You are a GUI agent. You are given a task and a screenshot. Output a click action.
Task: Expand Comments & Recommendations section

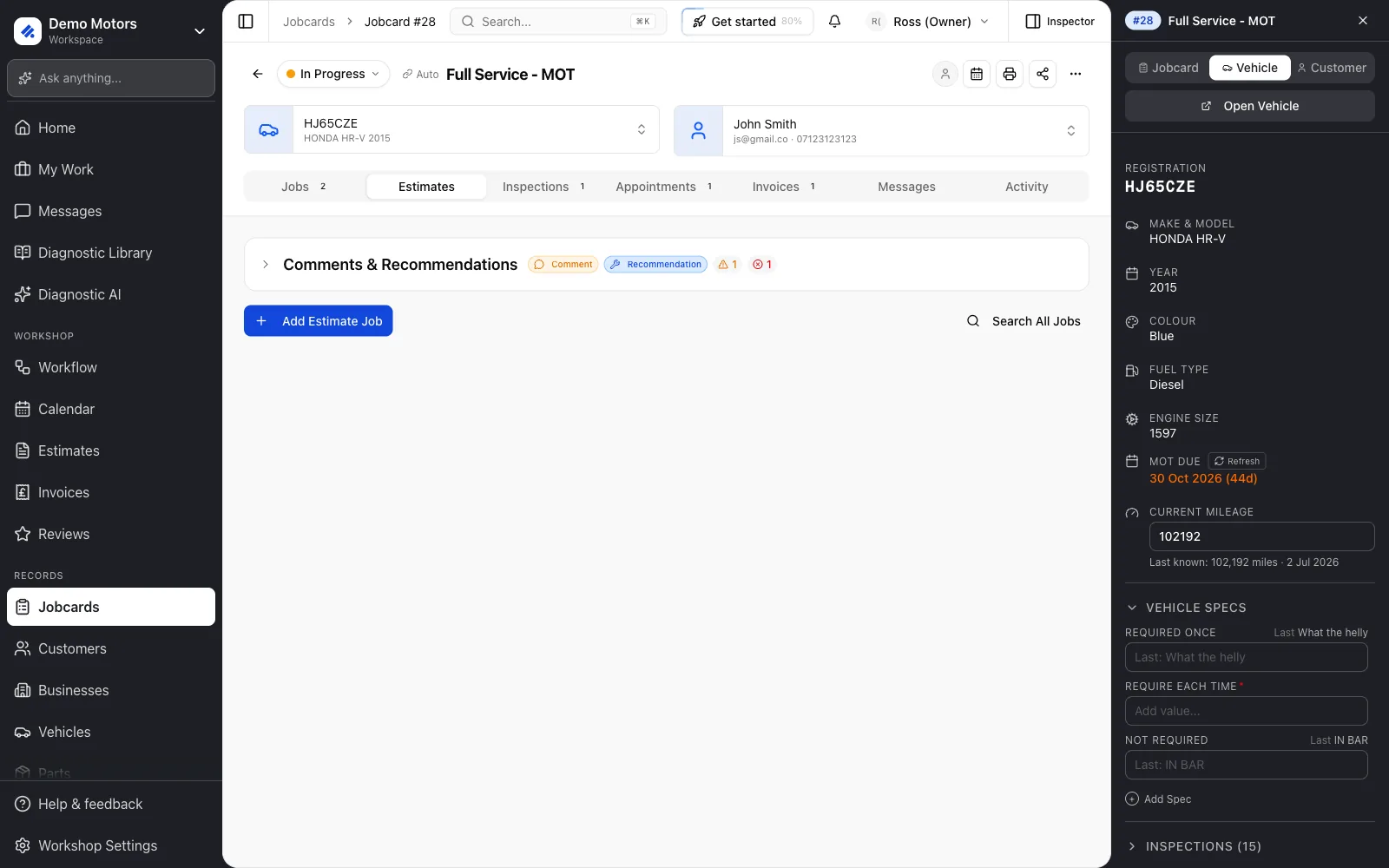tap(266, 265)
